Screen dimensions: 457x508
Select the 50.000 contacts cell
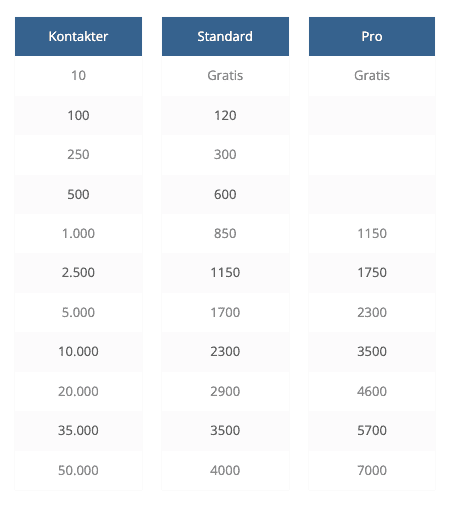[x=78, y=470]
